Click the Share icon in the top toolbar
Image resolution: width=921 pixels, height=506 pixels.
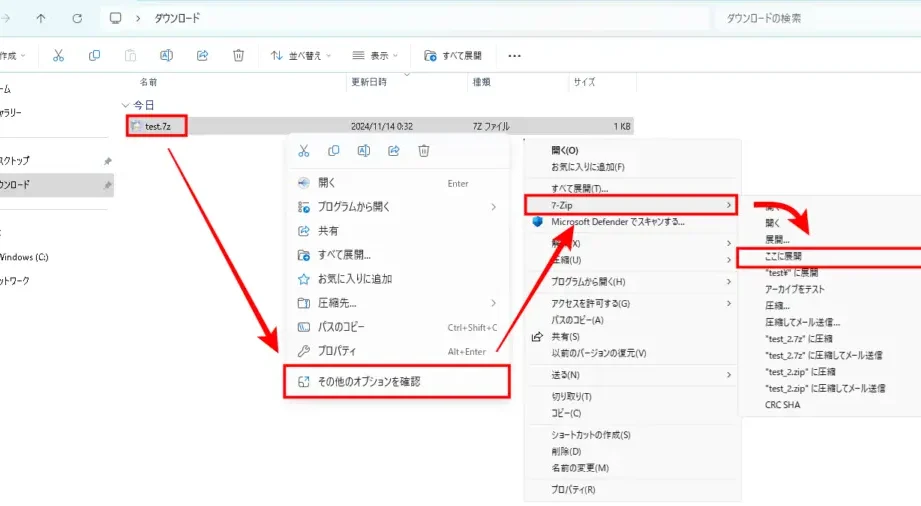[x=202, y=56]
